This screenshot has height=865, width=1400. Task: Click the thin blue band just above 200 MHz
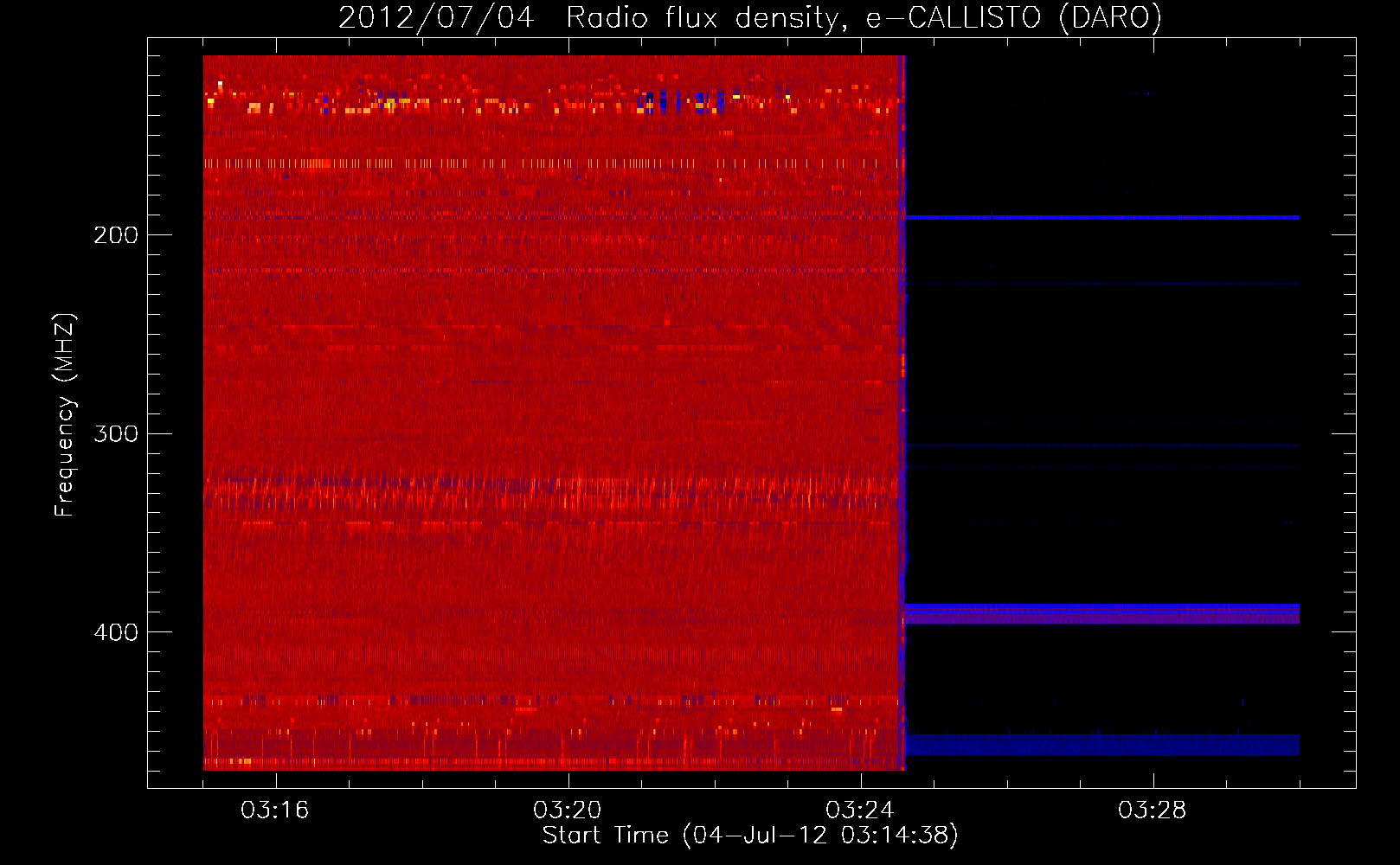point(1101,218)
